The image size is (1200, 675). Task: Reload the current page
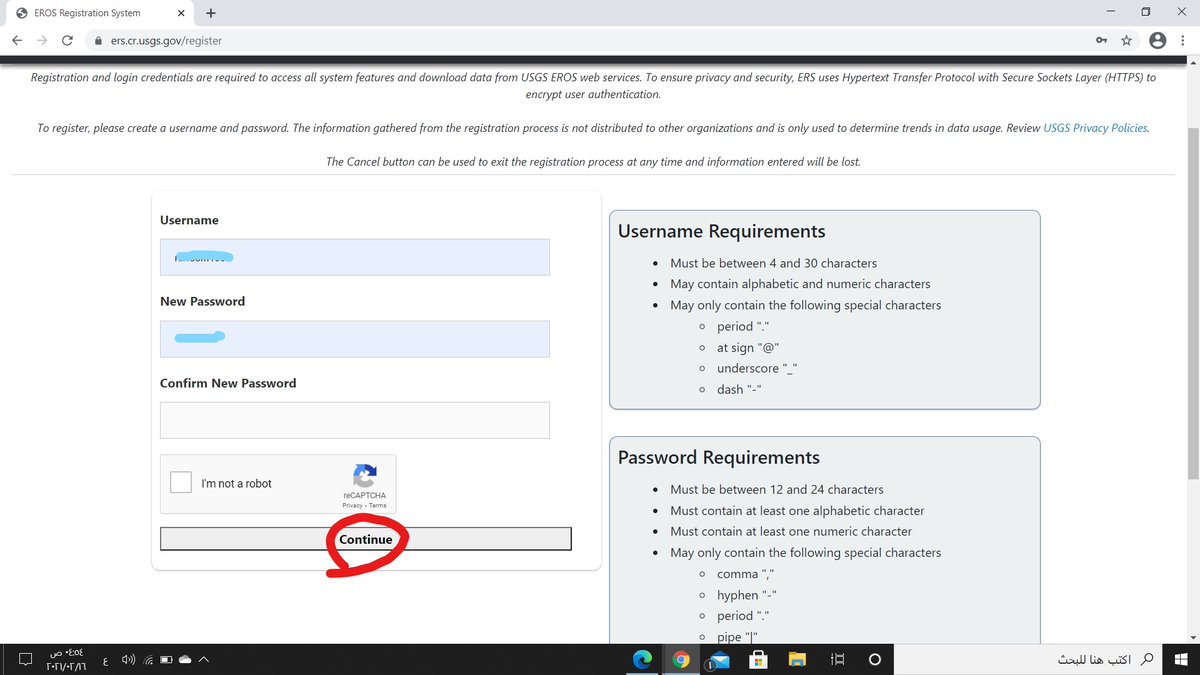point(67,41)
